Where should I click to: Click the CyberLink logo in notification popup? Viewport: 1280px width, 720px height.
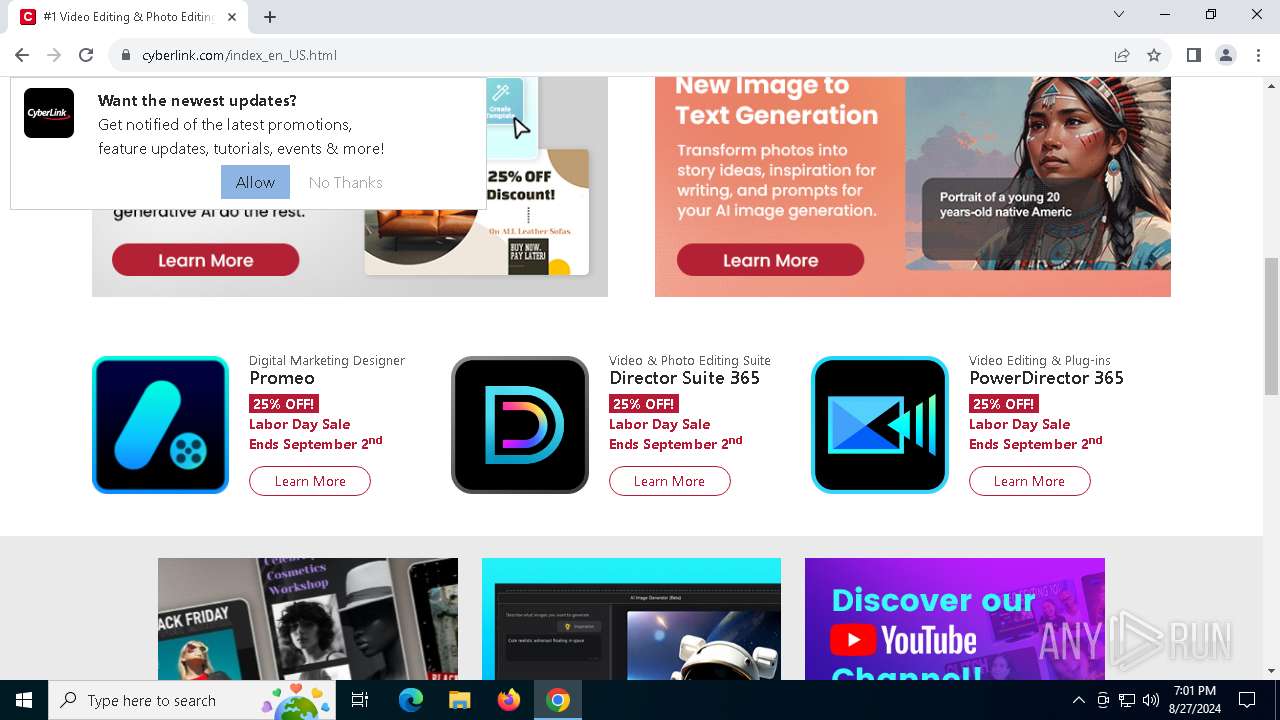click(x=49, y=113)
